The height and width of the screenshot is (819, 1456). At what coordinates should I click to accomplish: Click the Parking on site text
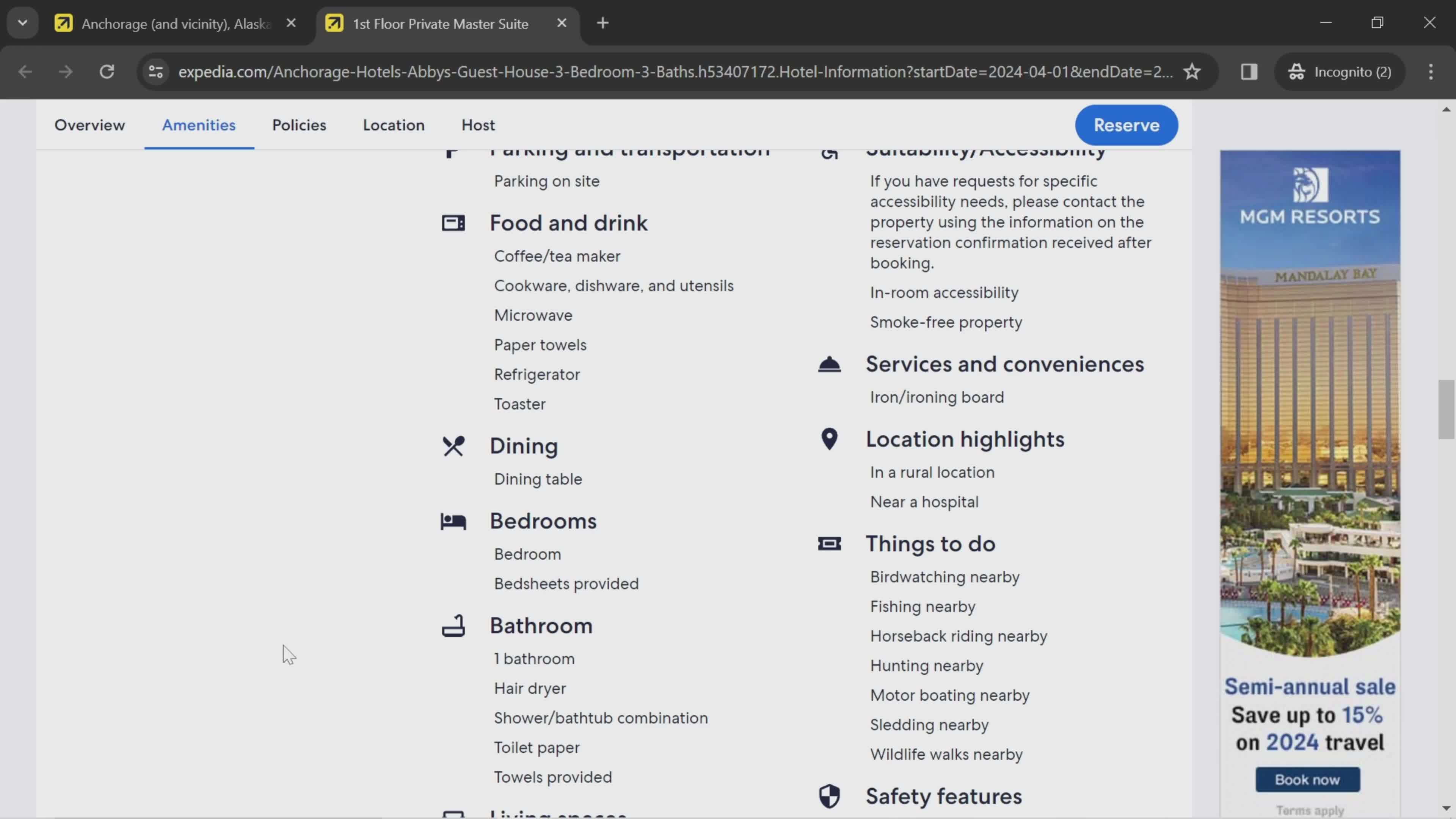[546, 182]
